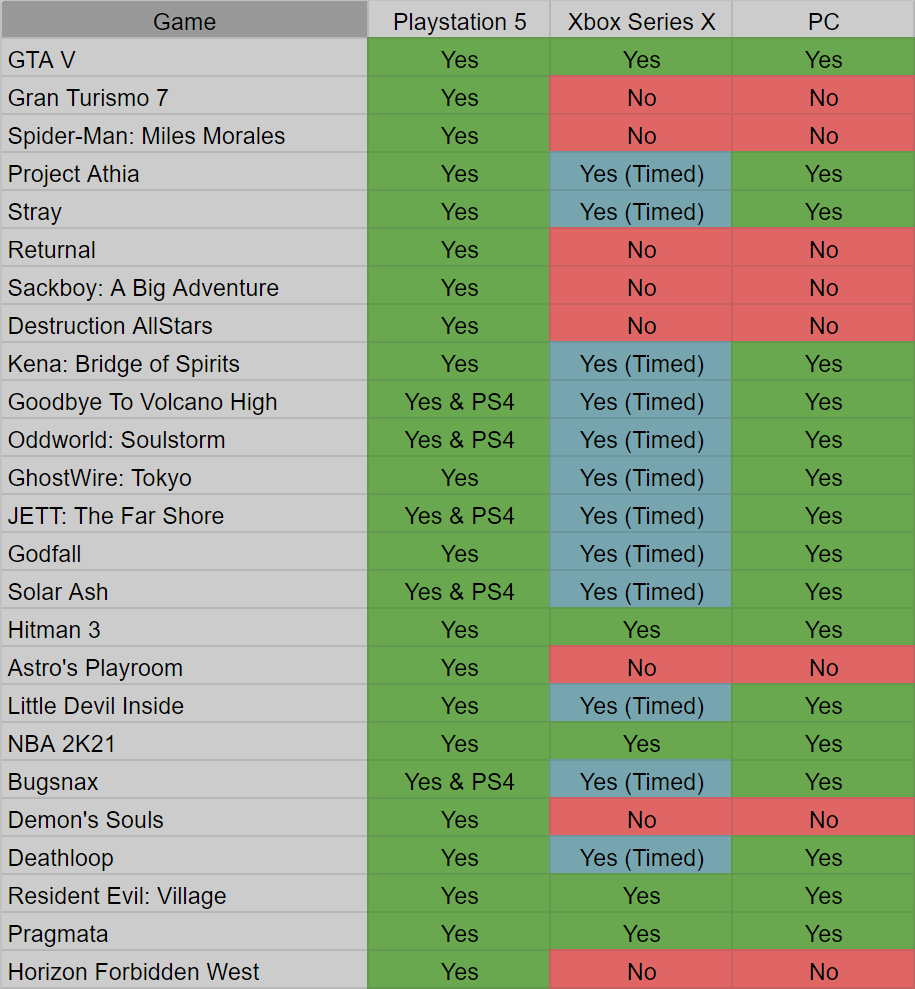This screenshot has height=989, width=915.
Task: Click the GhostWire: Tokyo row label
Action: (184, 477)
